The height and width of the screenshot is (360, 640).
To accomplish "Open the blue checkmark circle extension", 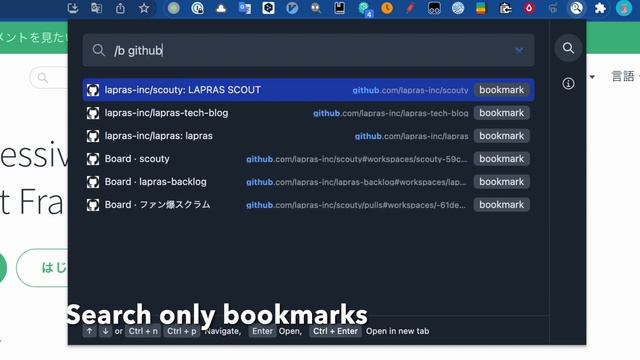I will tap(292, 8).
